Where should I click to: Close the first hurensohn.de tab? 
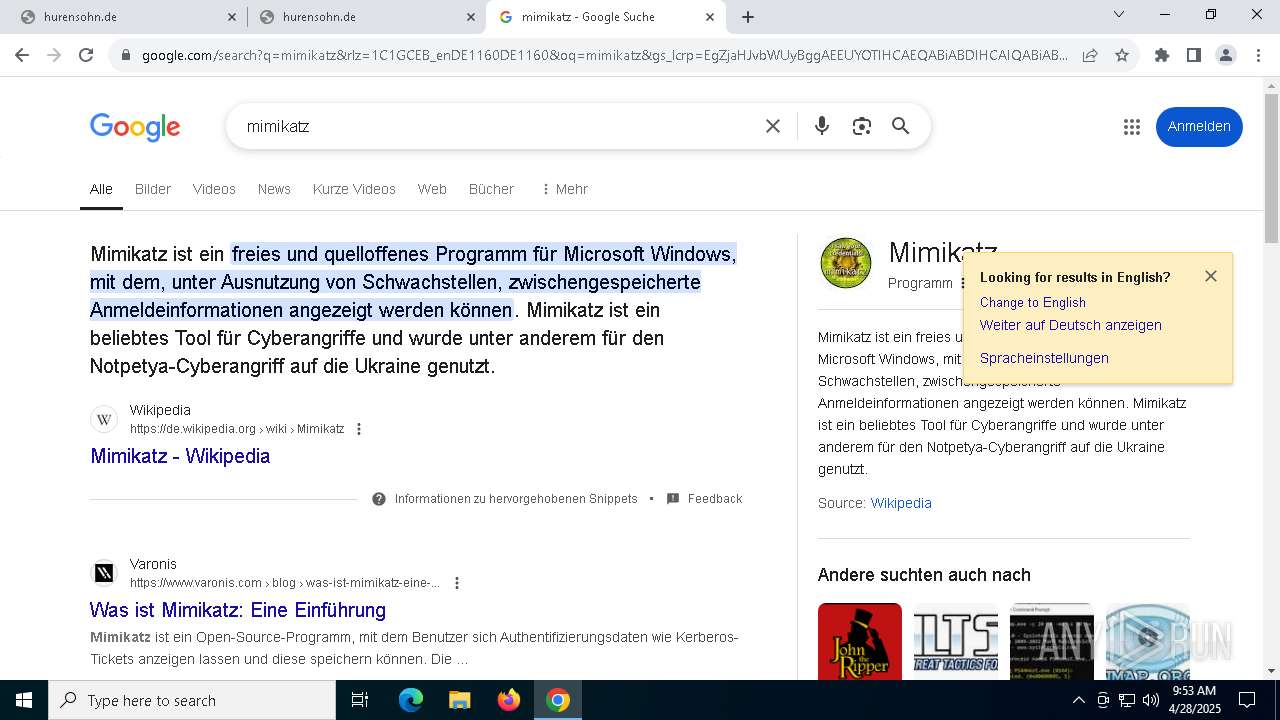click(232, 17)
